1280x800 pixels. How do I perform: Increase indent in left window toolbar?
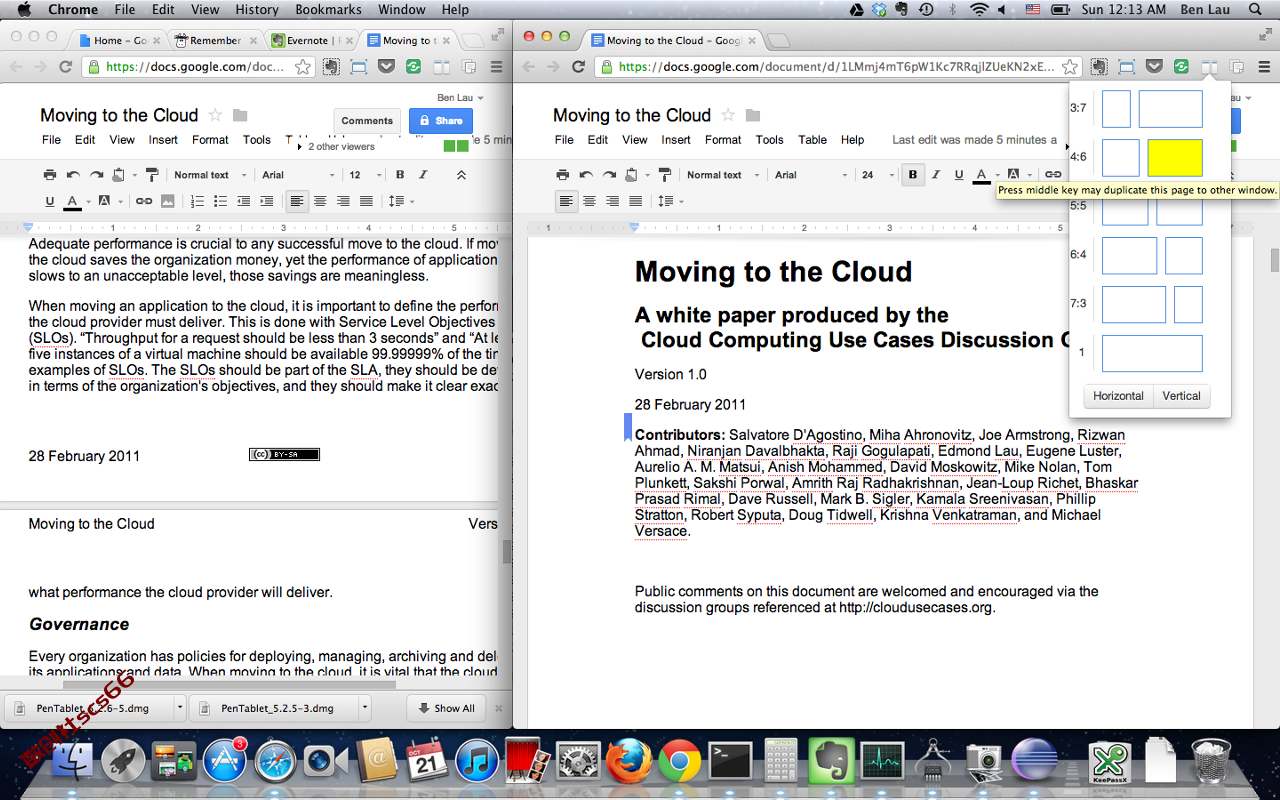pos(266,201)
